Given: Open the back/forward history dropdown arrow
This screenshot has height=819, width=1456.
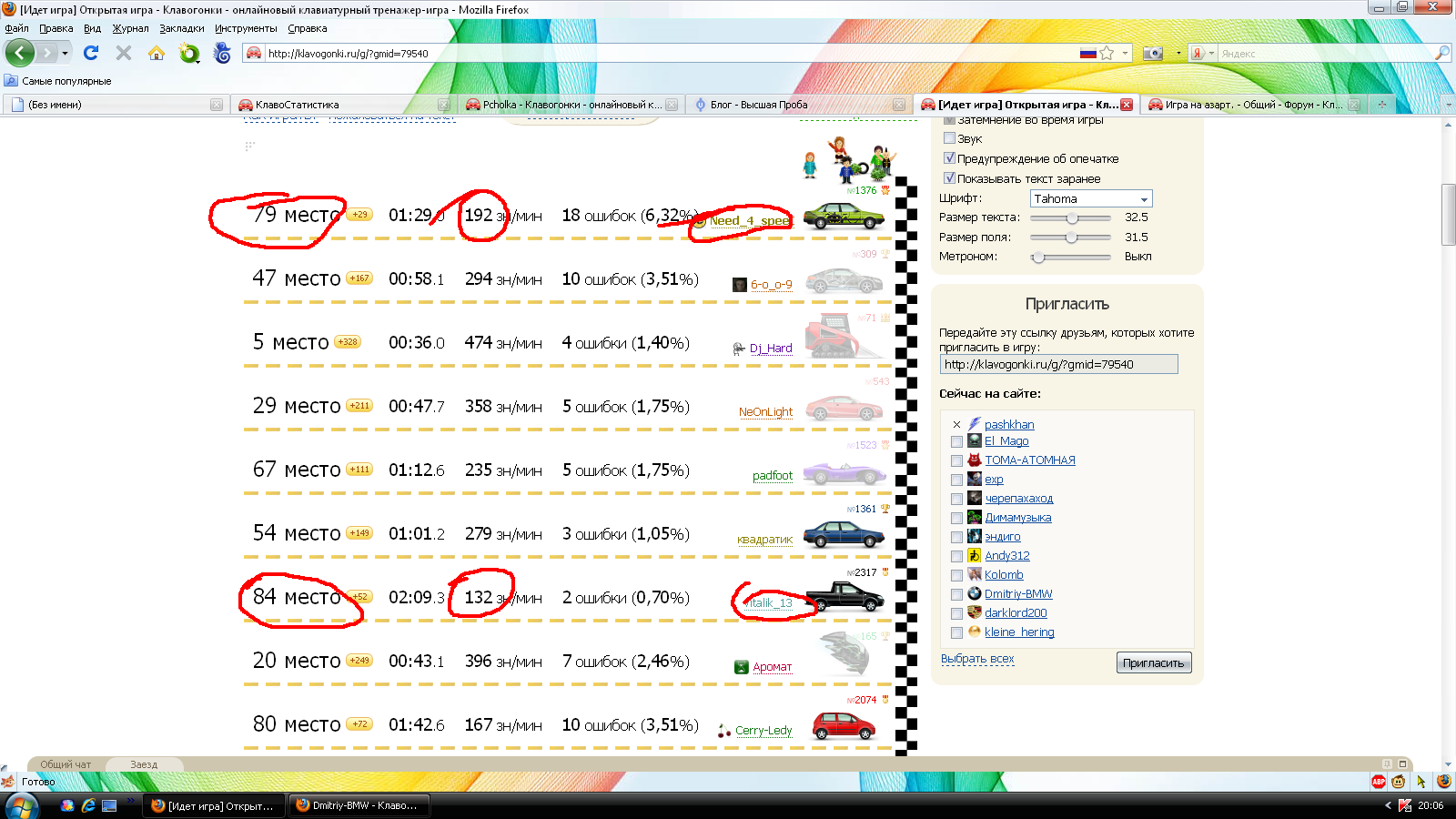Looking at the screenshot, I should 65,53.
